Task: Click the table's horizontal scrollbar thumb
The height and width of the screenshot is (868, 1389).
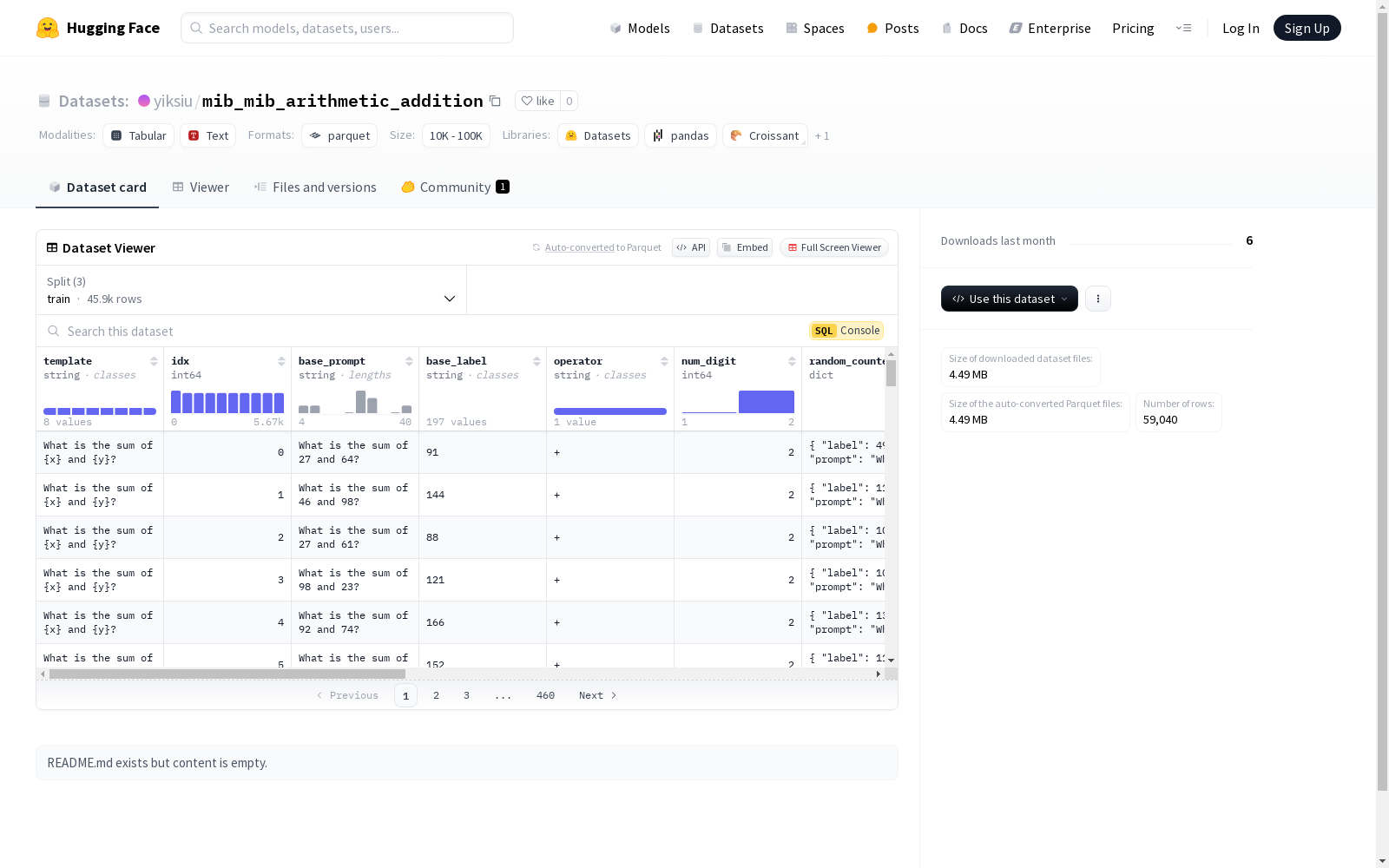Action: [227, 674]
